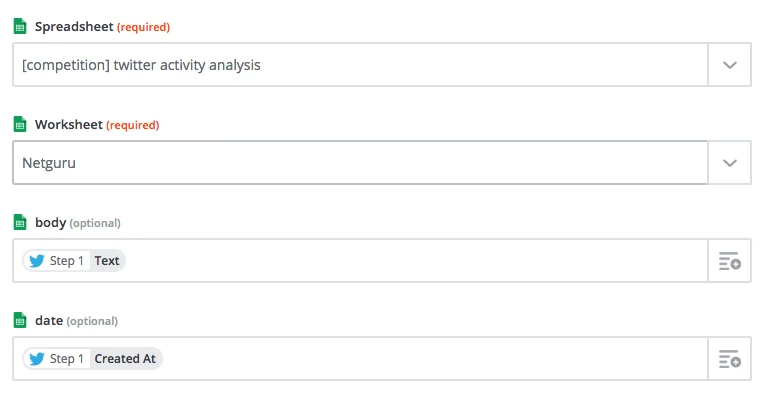Click the Google Sheets icon beside Worksheet label
This screenshot has width=765, height=398.
point(20,124)
